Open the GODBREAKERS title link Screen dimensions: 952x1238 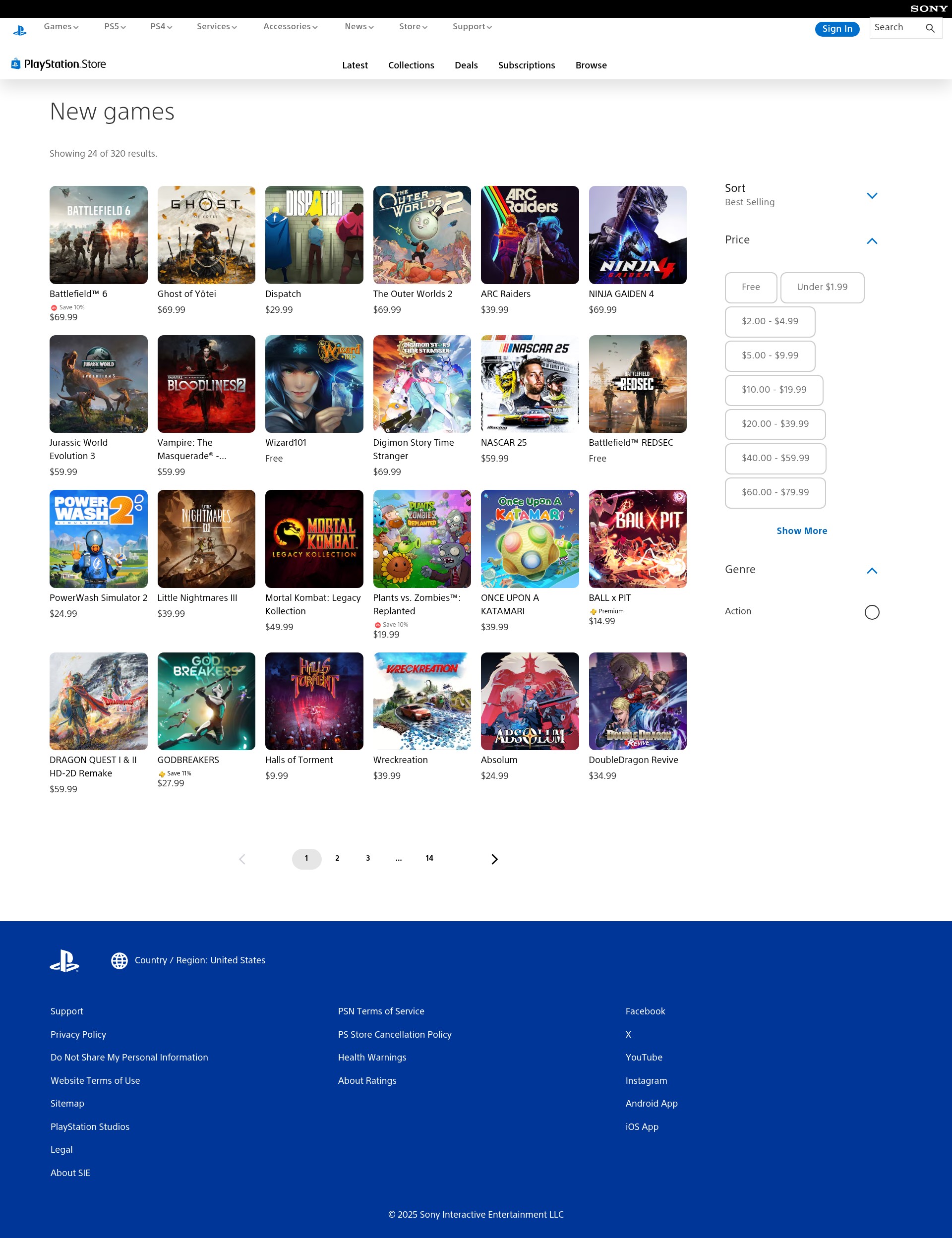188,760
